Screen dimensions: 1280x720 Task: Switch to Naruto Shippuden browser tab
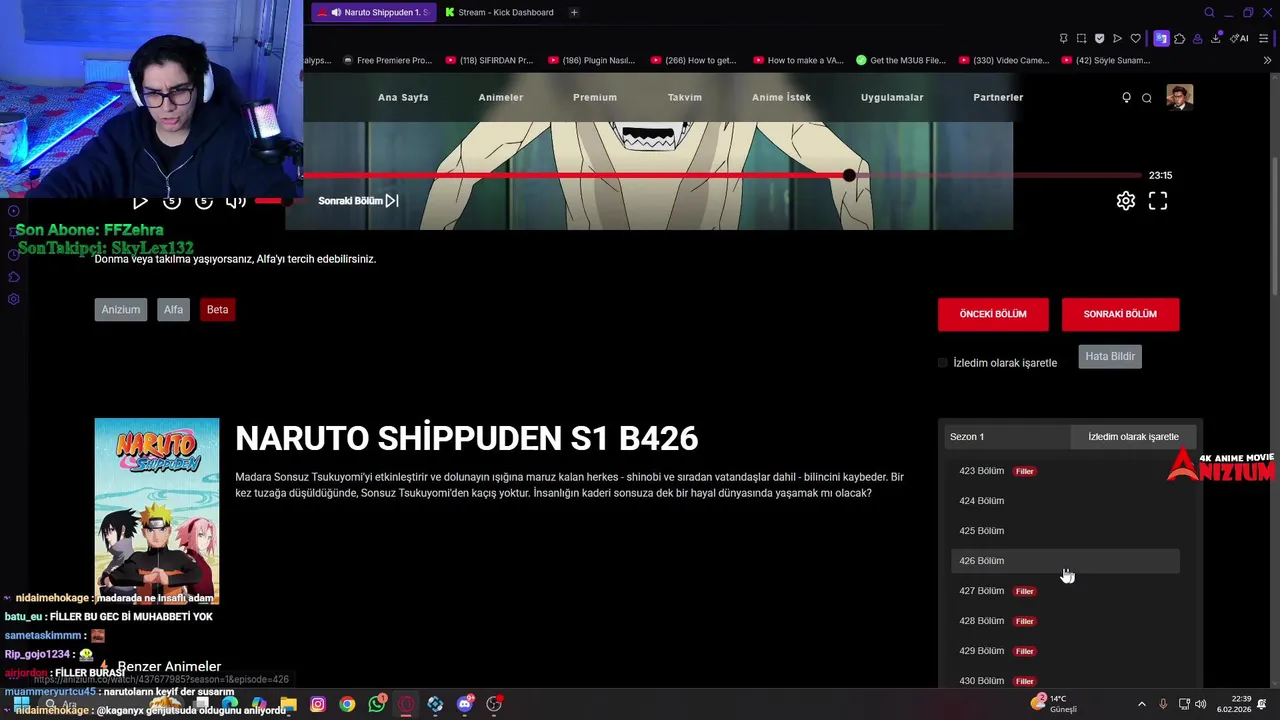pyautogui.click(x=373, y=12)
